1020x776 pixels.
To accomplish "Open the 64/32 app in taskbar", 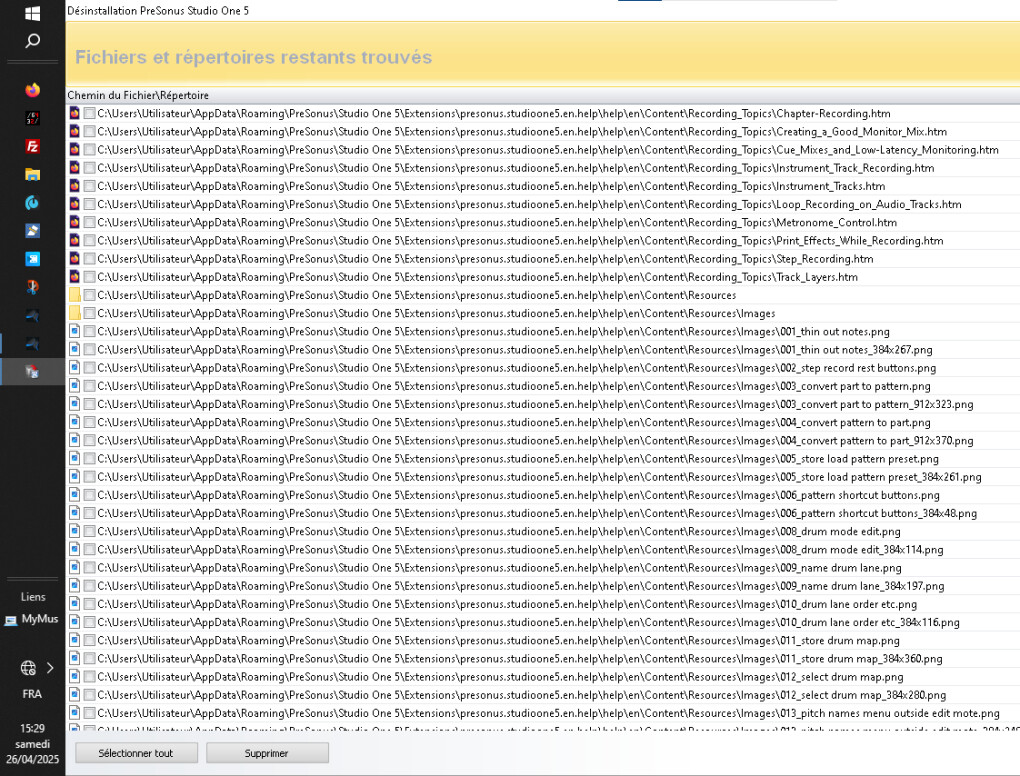I will [32, 118].
